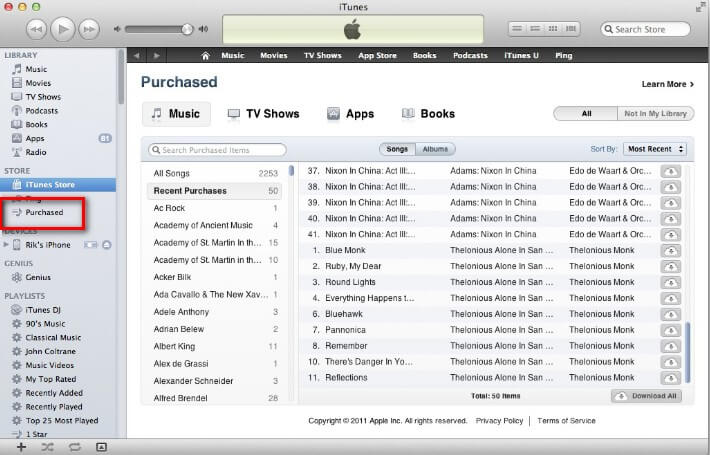Download Nixon In China track 37 cloud icon
710x455 pixels.
click(671, 172)
